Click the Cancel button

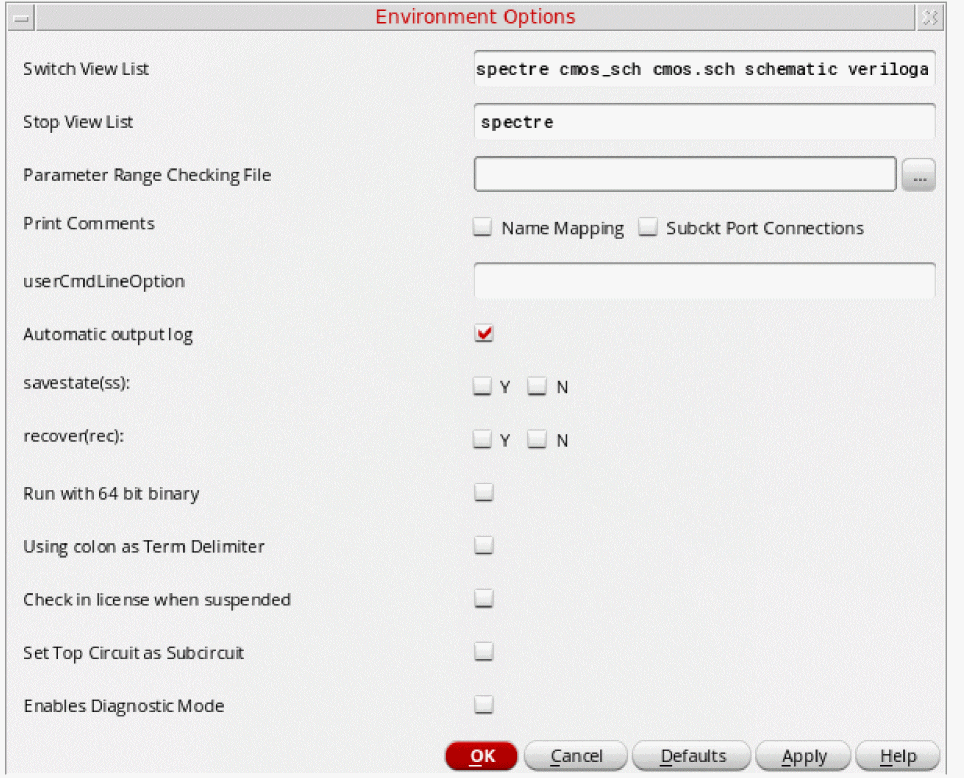(576, 756)
